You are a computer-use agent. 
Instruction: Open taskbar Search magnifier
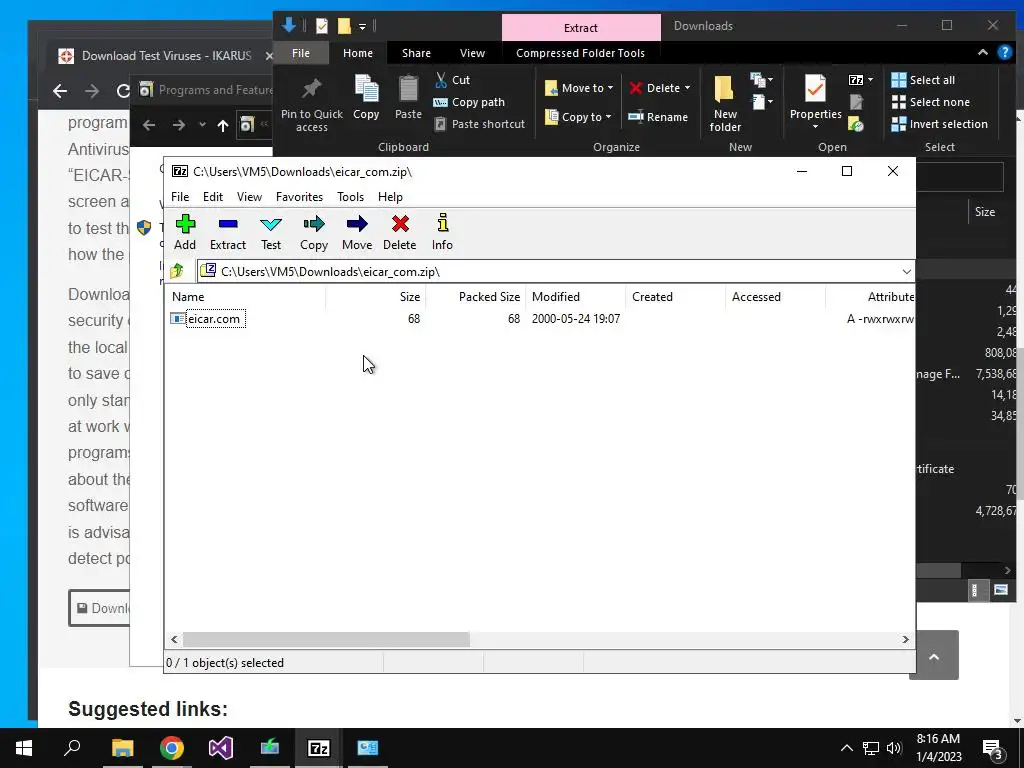pos(72,748)
